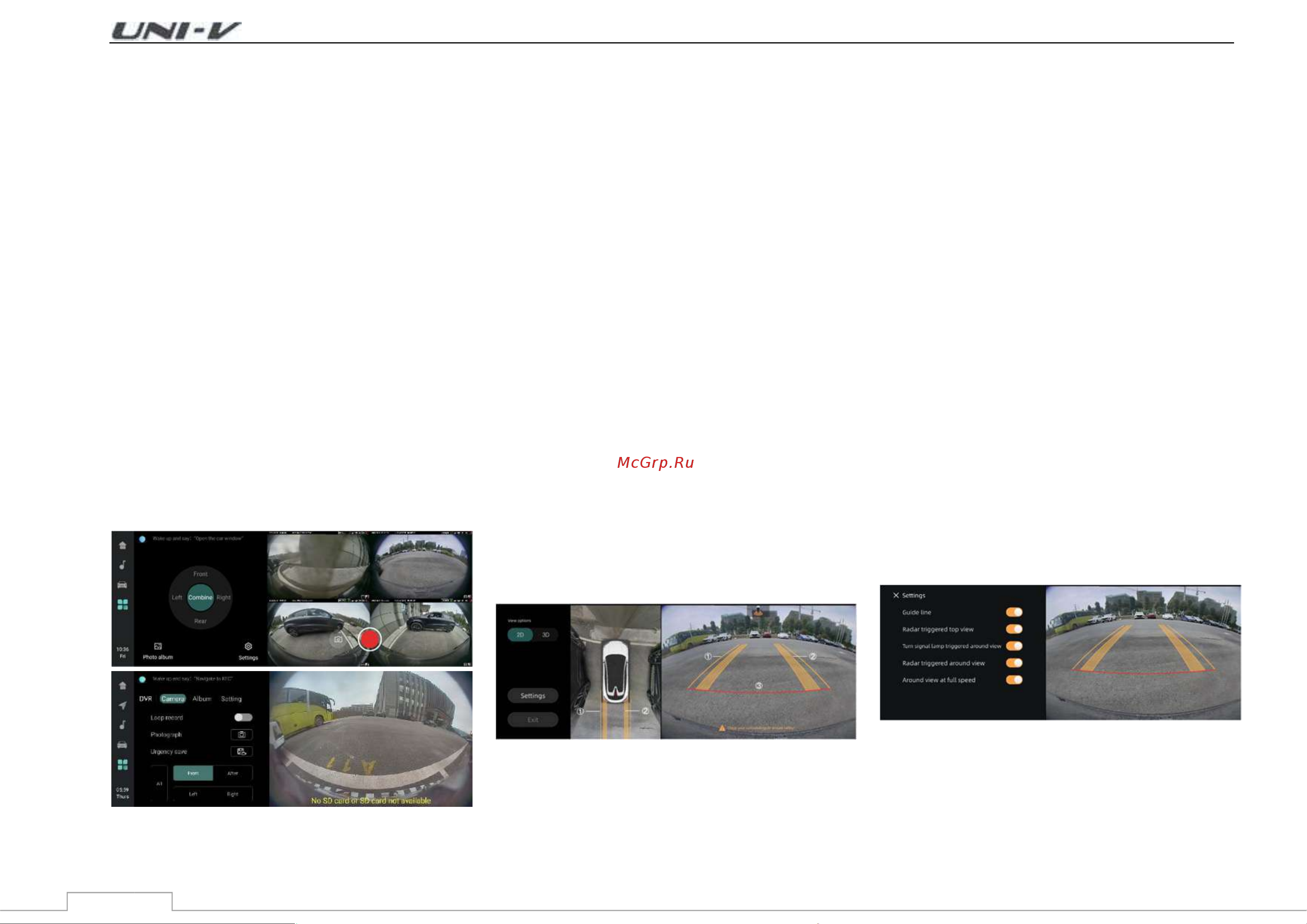1307x924 pixels.
Task: Toggle the Radar triggered top view switch
Action: (1014, 629)
